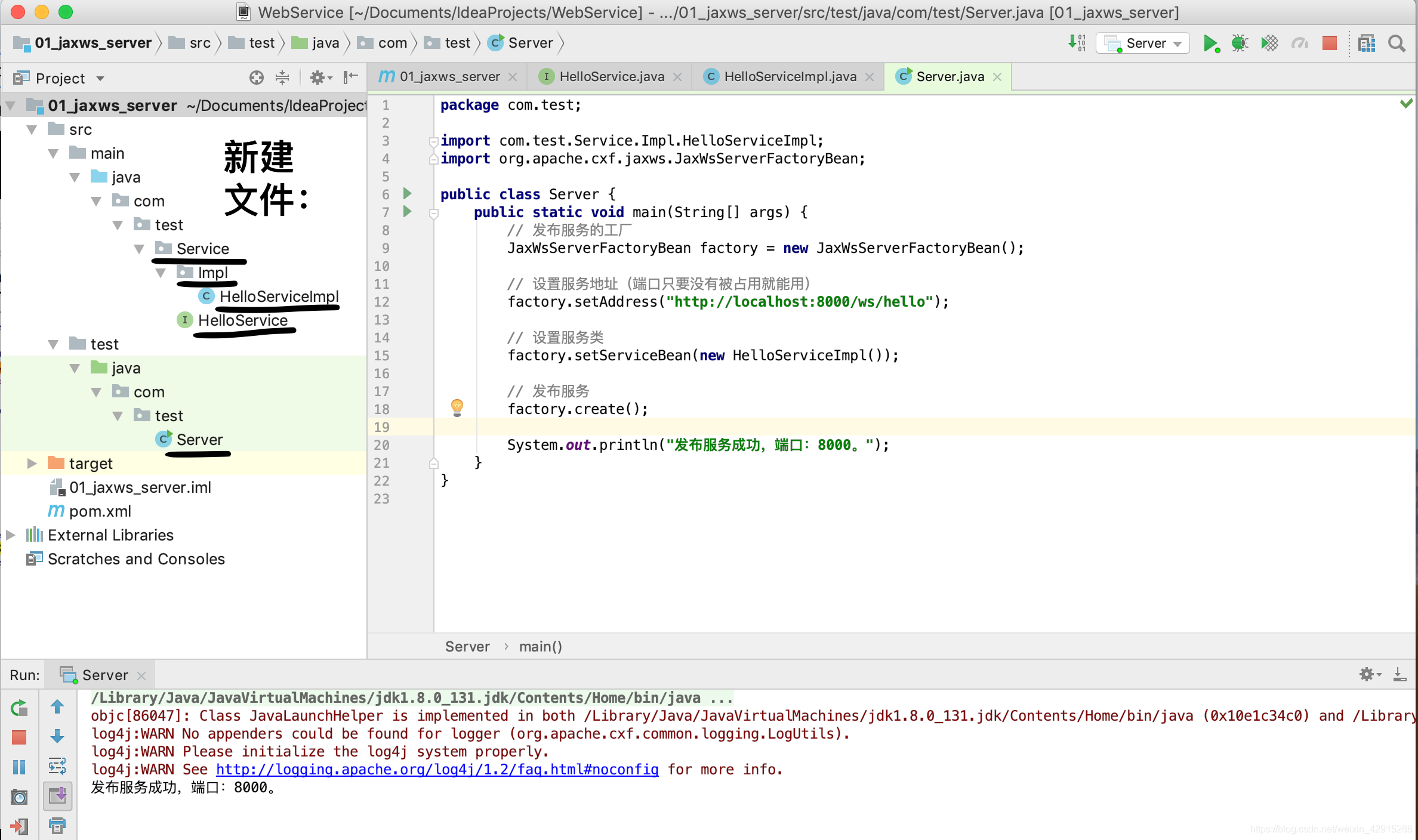Screen dimensions: 1418x840
Task: Open Project panel settings gear
Action: click(x=320, y=78)
